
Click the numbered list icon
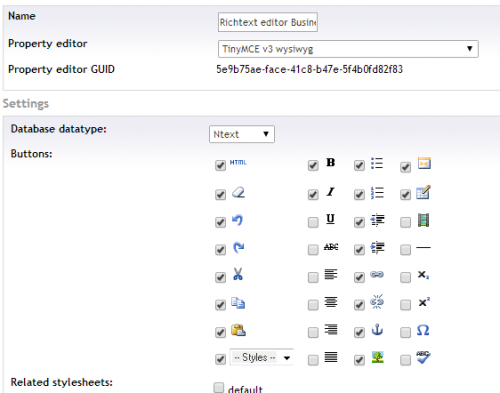(x=377, y=193)
